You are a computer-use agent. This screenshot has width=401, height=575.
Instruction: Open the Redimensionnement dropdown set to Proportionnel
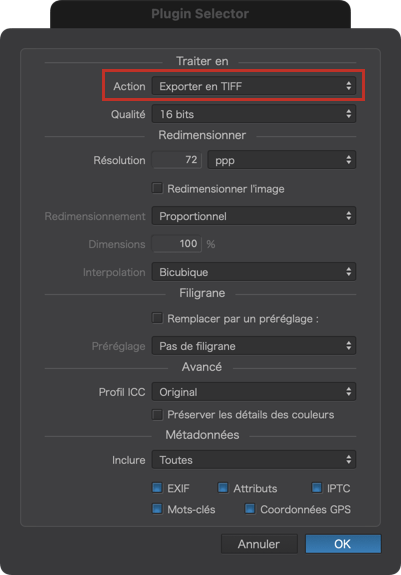click(x=254, y=216)
